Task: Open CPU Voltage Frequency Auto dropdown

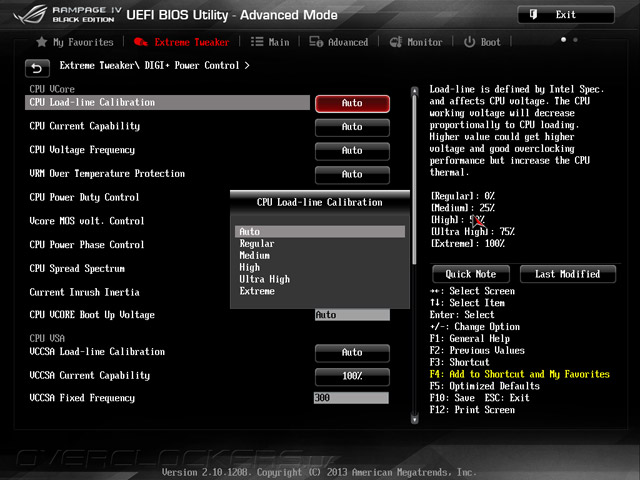Action: pos(352,151)
